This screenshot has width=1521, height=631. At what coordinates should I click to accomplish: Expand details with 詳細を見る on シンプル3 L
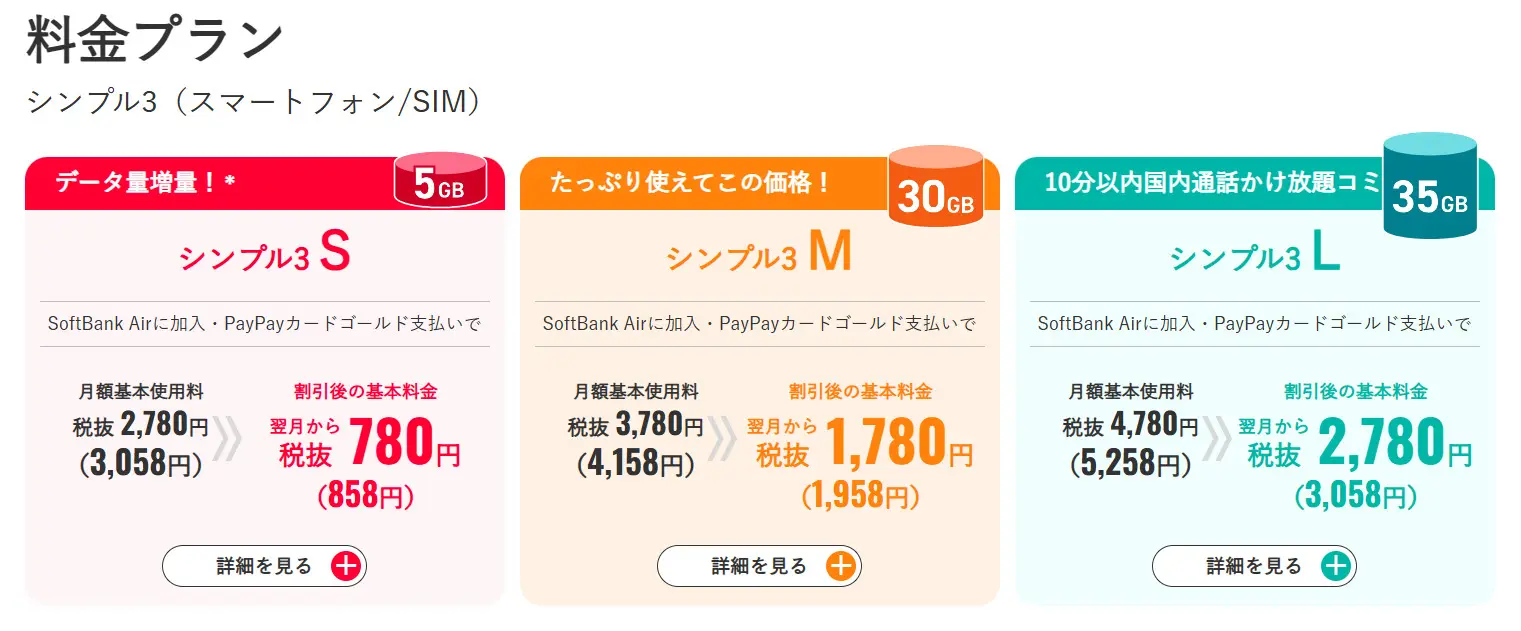[x=1254, y=566]
